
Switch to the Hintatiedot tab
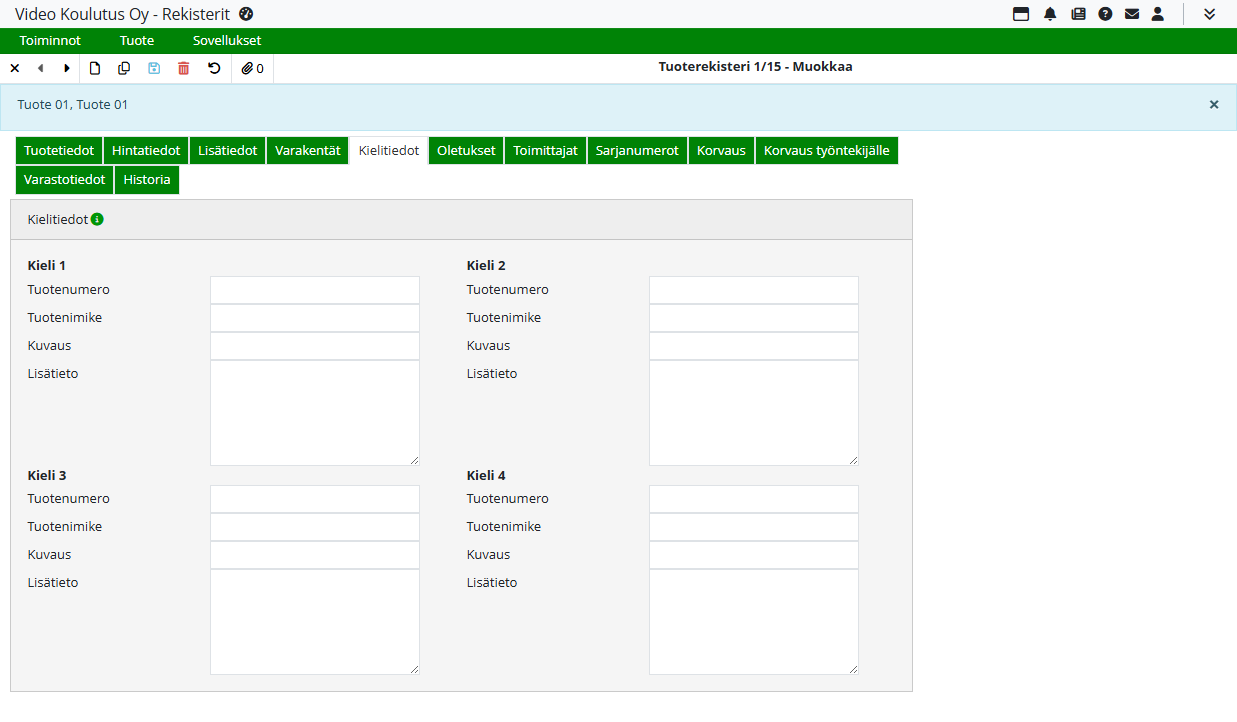(146, 150)
